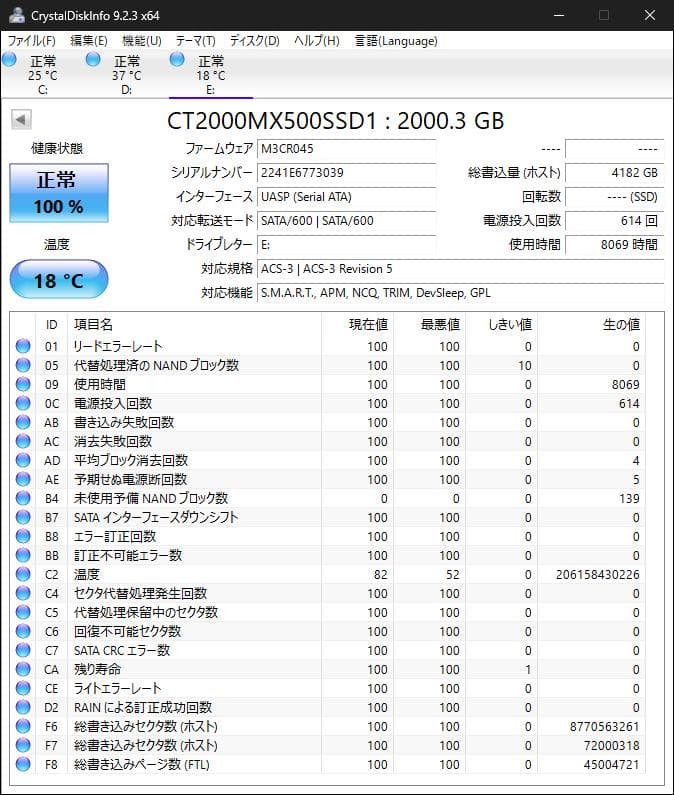Click the C: drive status orb
The image size is (674, 795).
9,60
